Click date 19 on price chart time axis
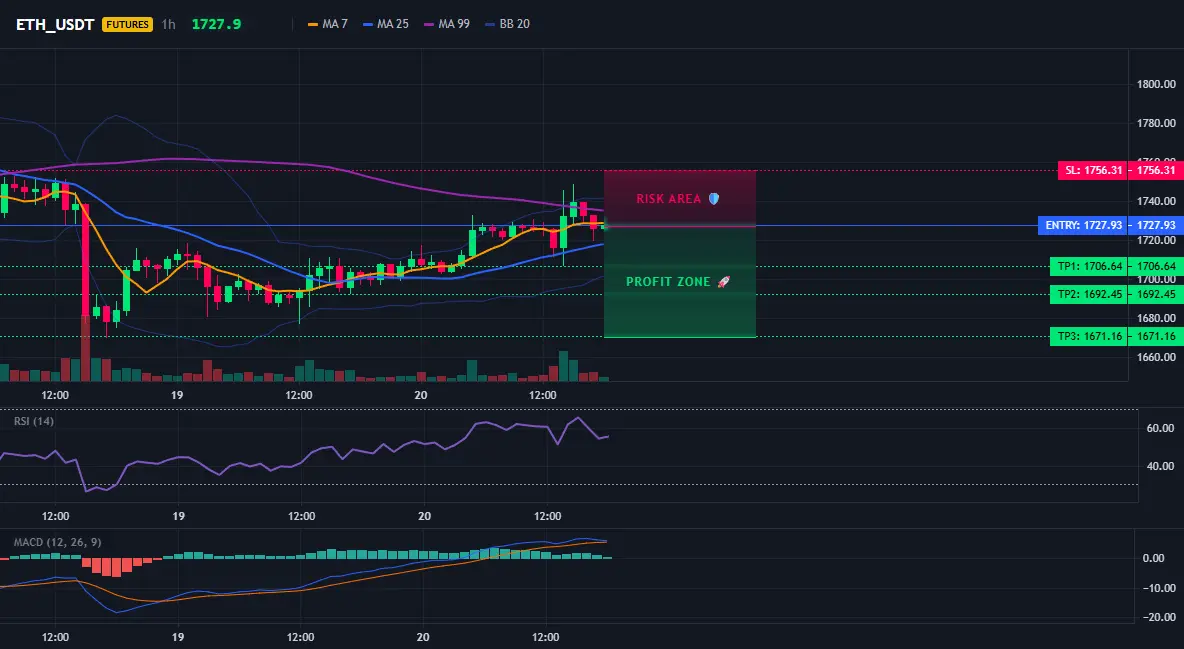The width and height of the screenshot is (1184, 649). coord(177,395)
